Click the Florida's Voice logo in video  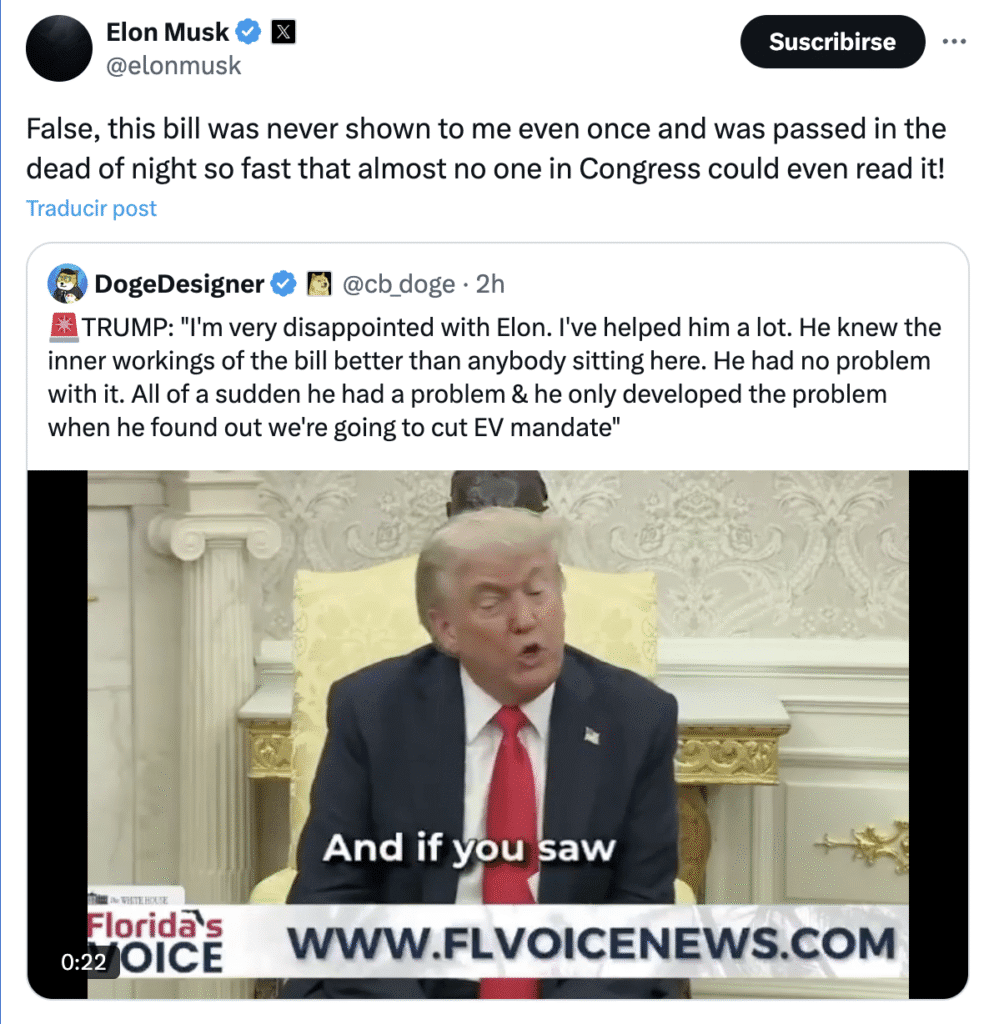155,942
